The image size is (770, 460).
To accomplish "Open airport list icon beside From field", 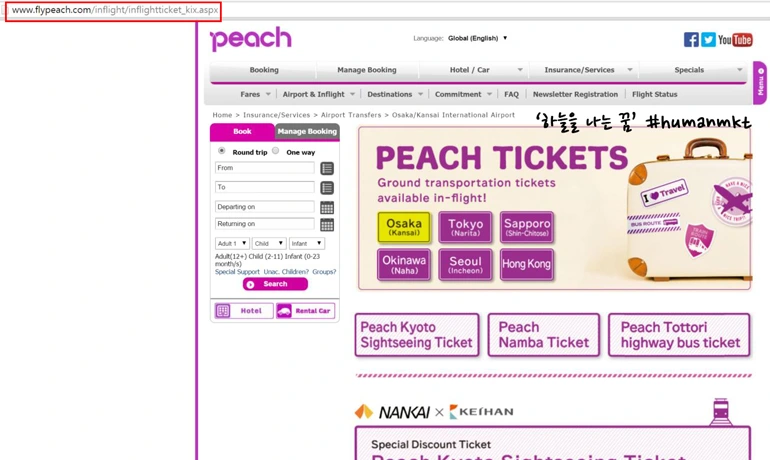I will pos(327,168).
